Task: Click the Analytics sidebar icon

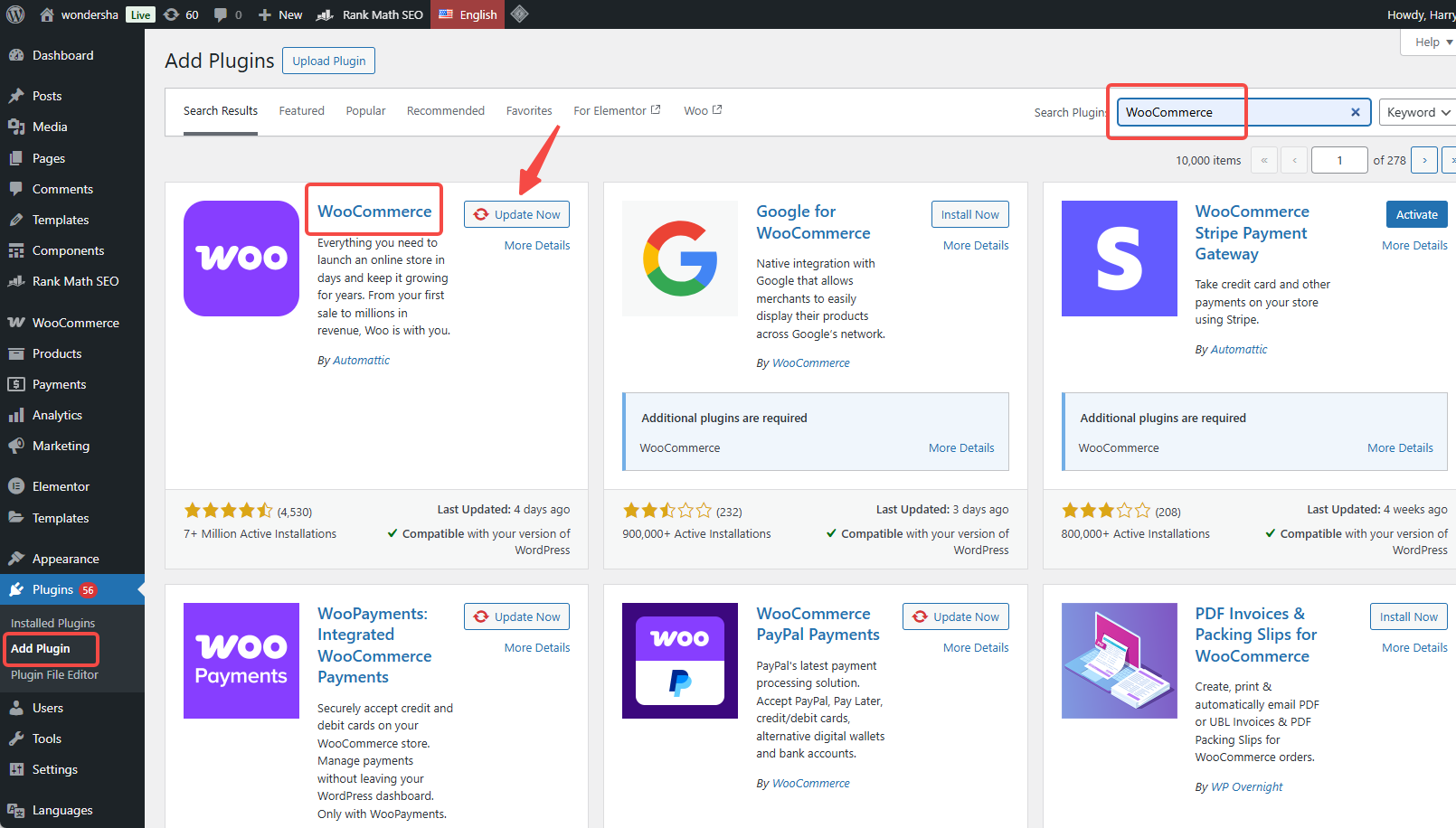Action: point(16,415)
